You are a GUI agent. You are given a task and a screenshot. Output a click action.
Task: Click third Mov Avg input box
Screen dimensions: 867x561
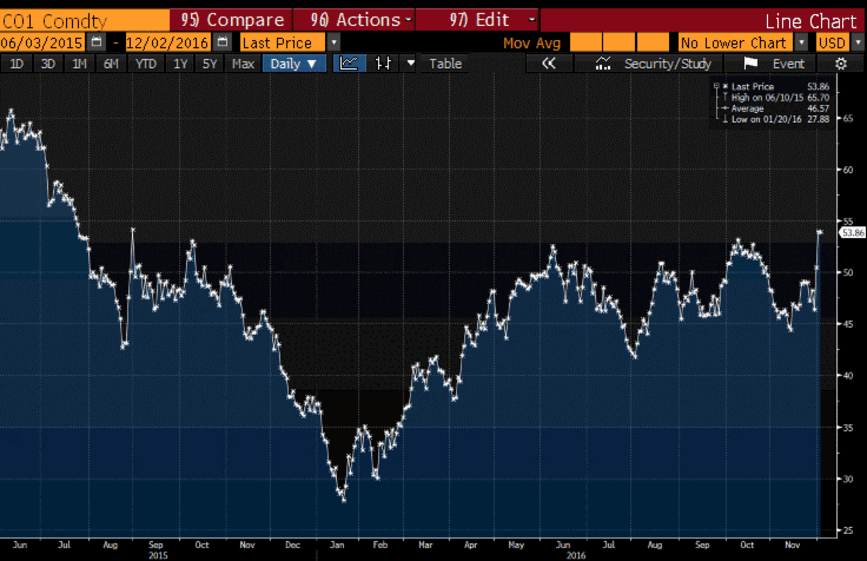coord(652,42)
